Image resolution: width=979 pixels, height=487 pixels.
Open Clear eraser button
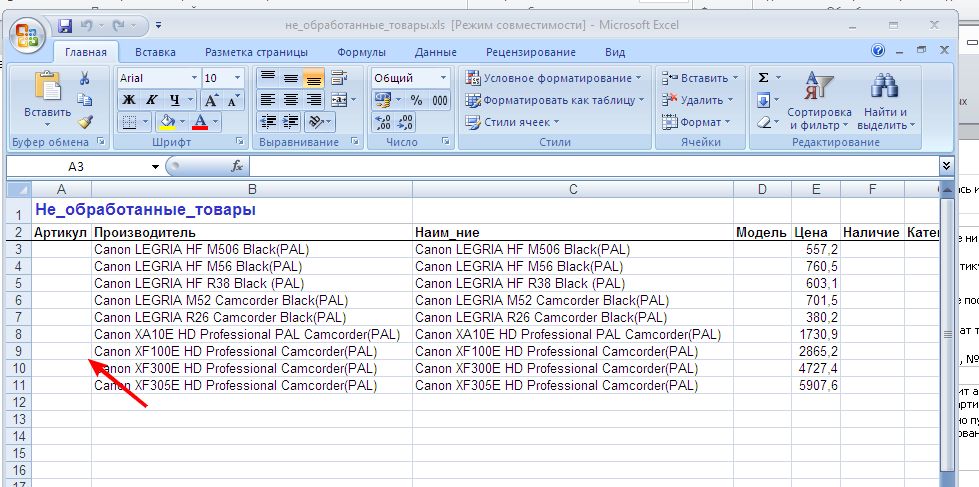[x=763, y=122]
